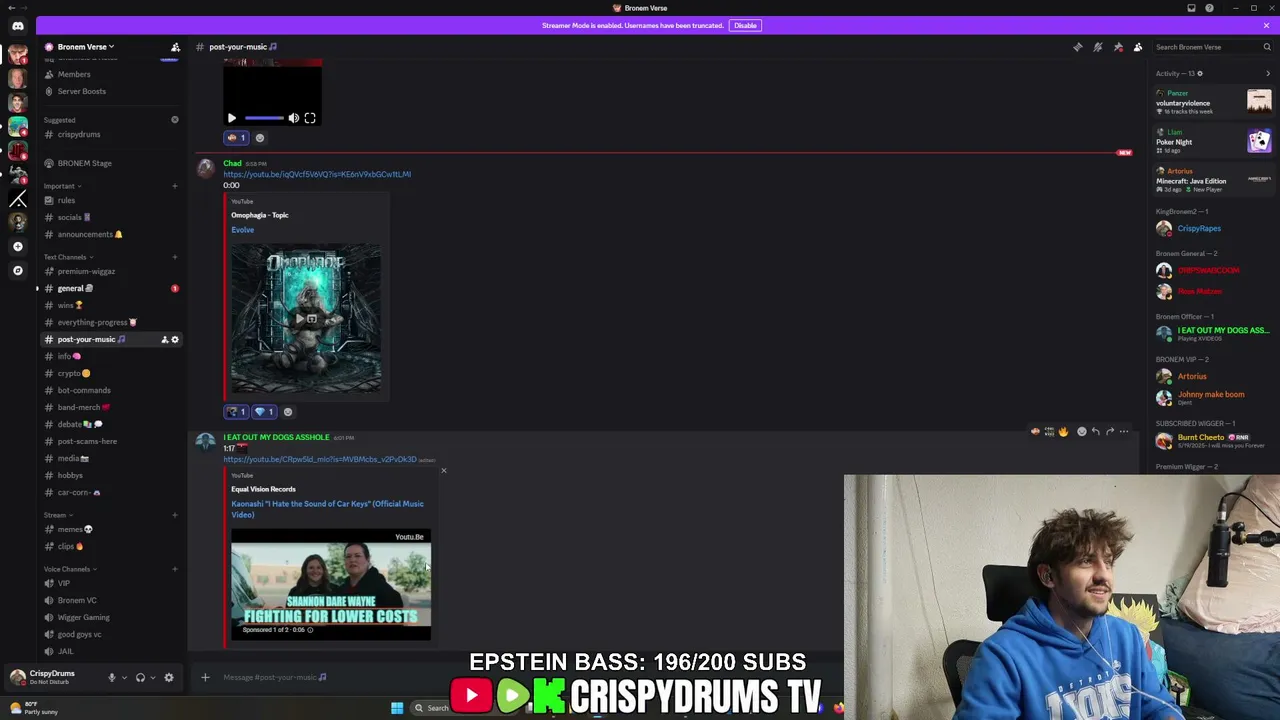The width and height of the screenshot is (1280, 720).
Task: Open the Threads icon in channel header
Action: [x=1077, y=47]
